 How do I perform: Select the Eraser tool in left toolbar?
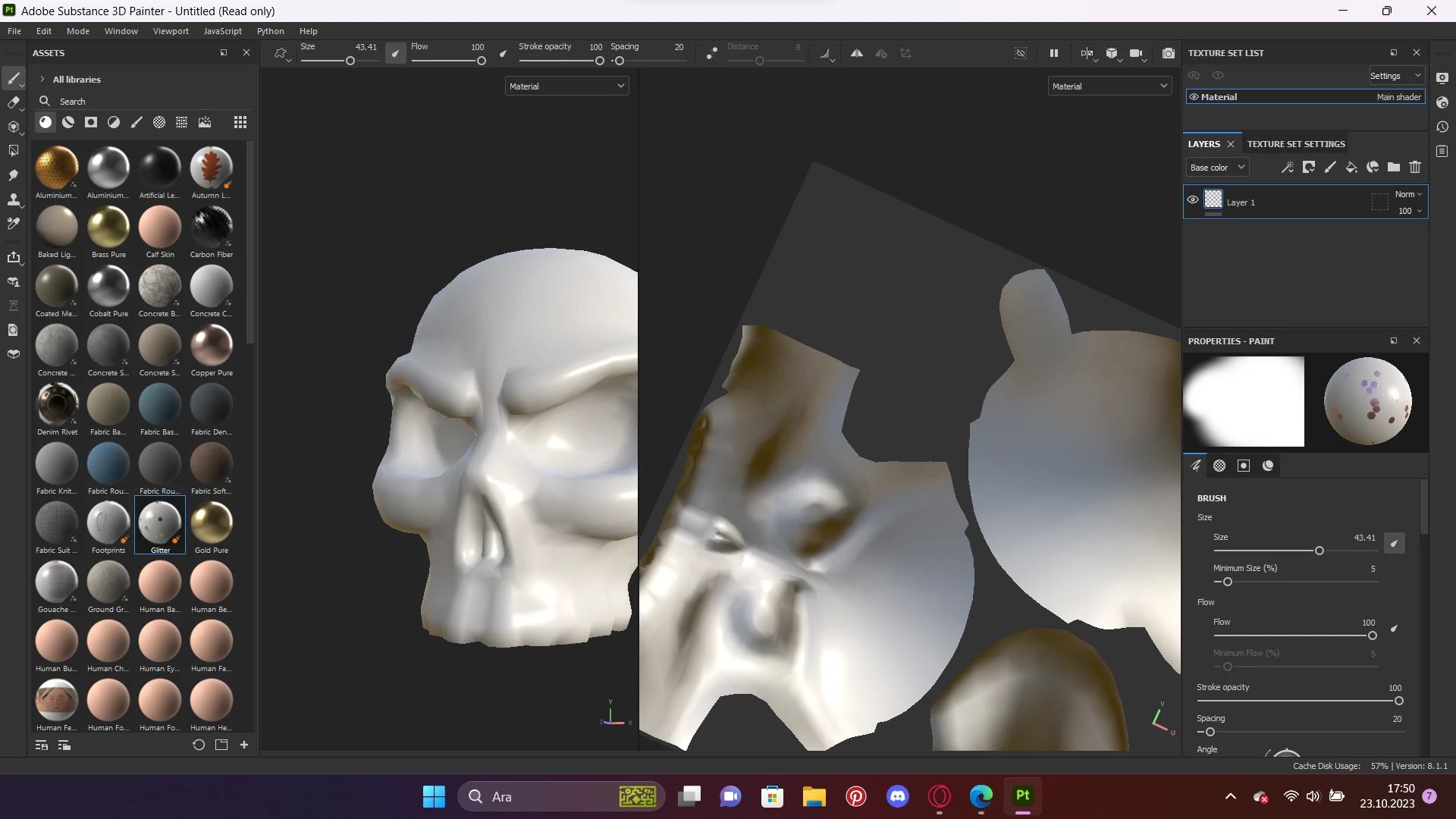click(x=14, y=102)
